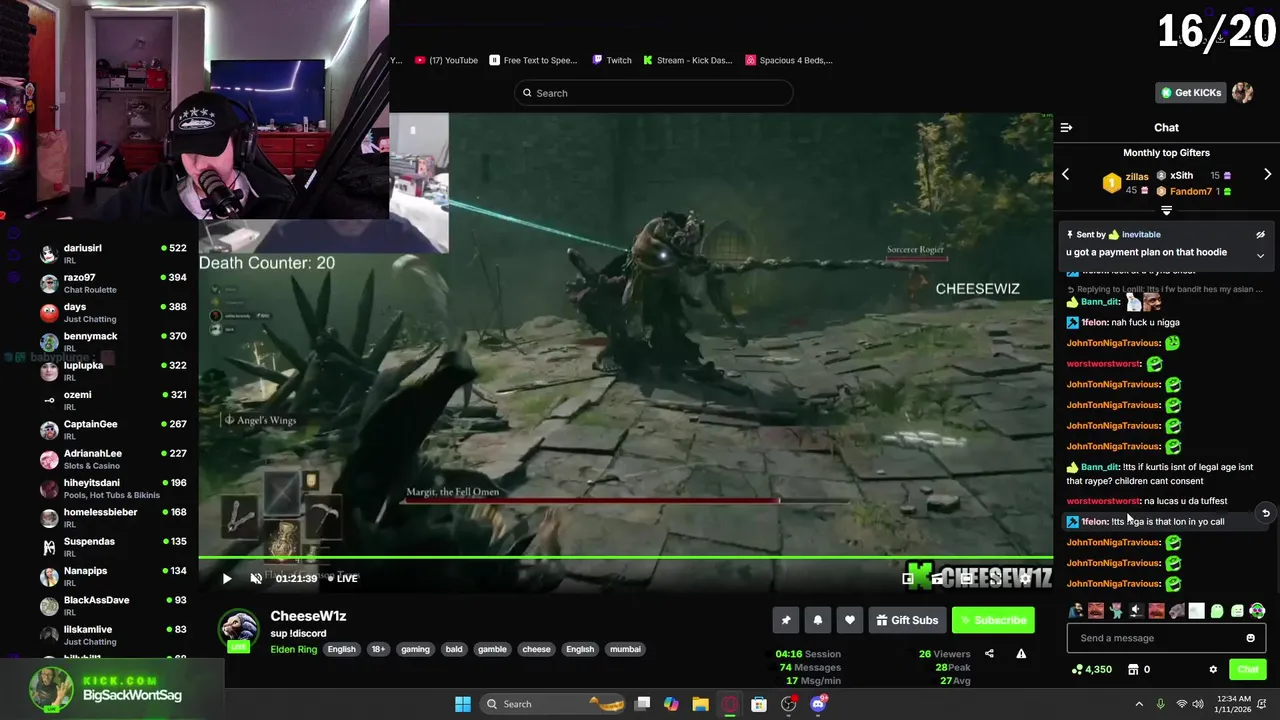Hide the pinned message
Image resolution: width=1280 pixels, height=720 pixels.
pyautogui.click(x=1260, y=234)
